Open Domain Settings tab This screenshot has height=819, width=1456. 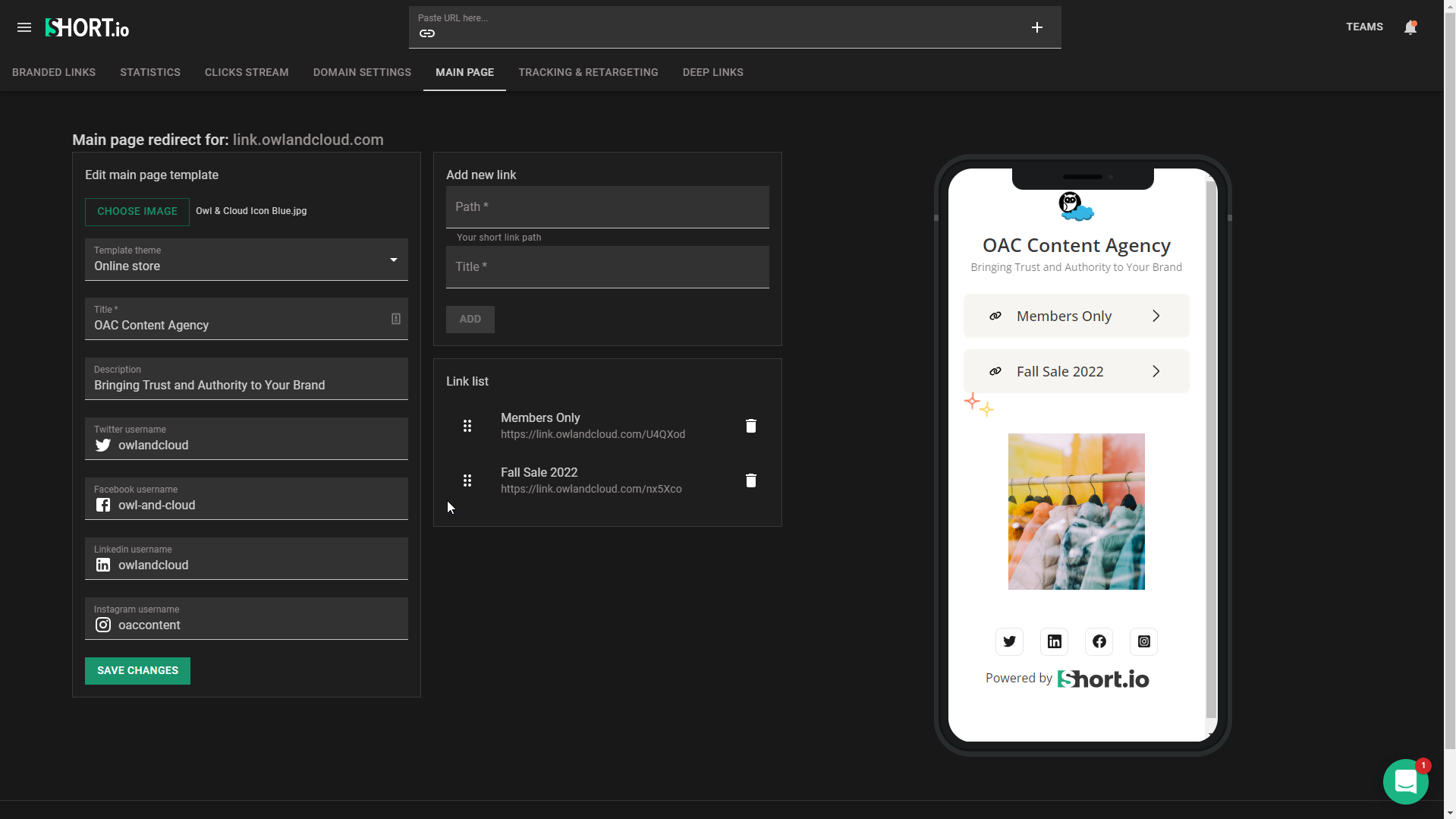click(362, 73)
